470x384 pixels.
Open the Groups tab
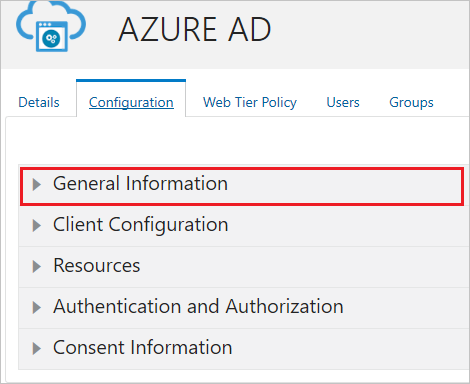[x=411, y=102]
